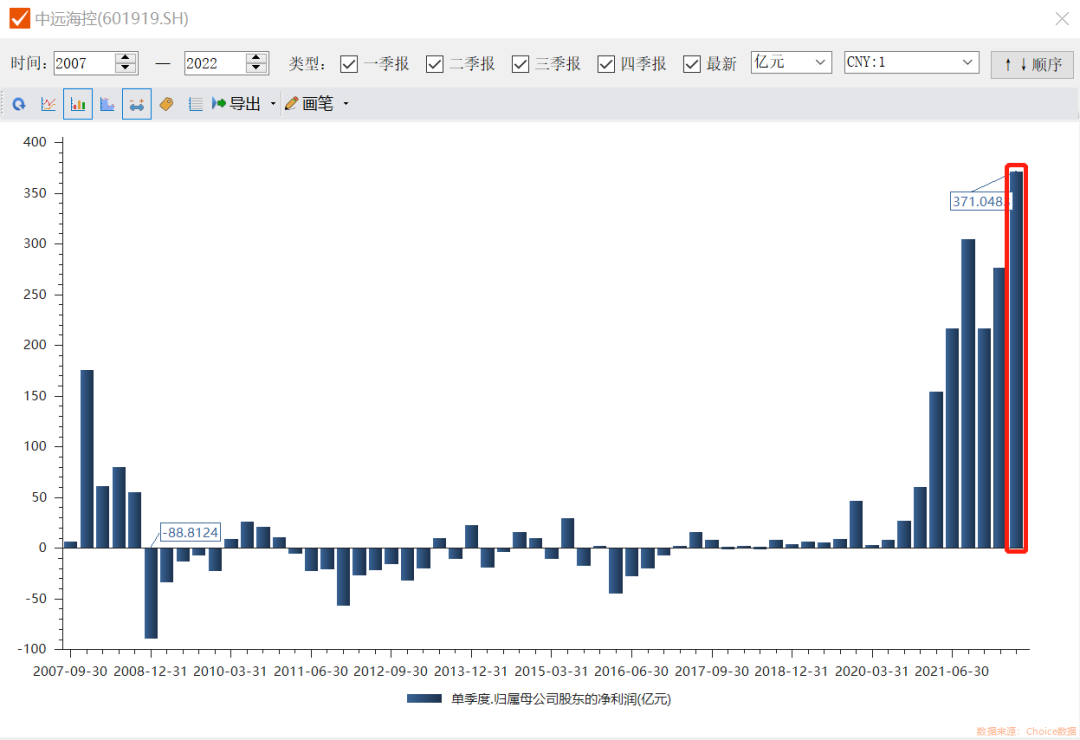Switch to the line chart view icon
Image resolution: width=1080 pixels, height=740 pixels.
pos(48,104)
